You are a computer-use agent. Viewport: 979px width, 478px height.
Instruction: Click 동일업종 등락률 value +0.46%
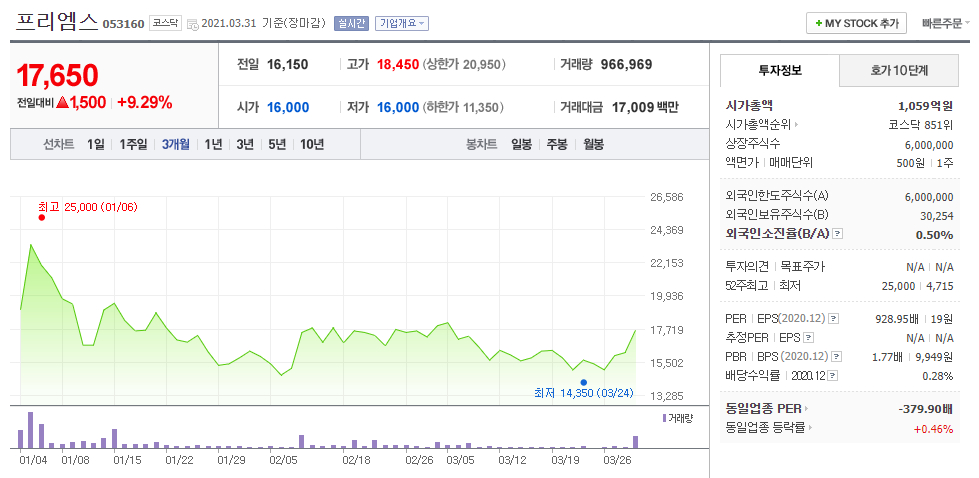(x=933, y=429)
